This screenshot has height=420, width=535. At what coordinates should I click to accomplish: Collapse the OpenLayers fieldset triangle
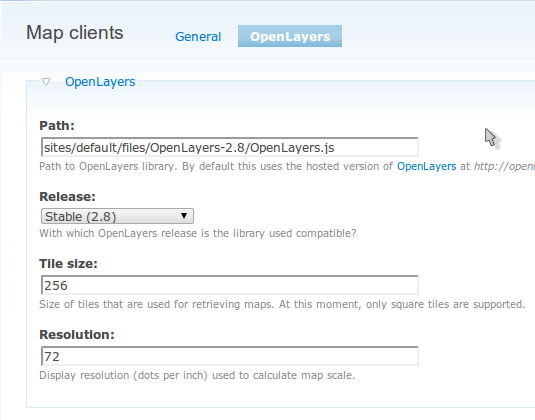click(46, 82)
